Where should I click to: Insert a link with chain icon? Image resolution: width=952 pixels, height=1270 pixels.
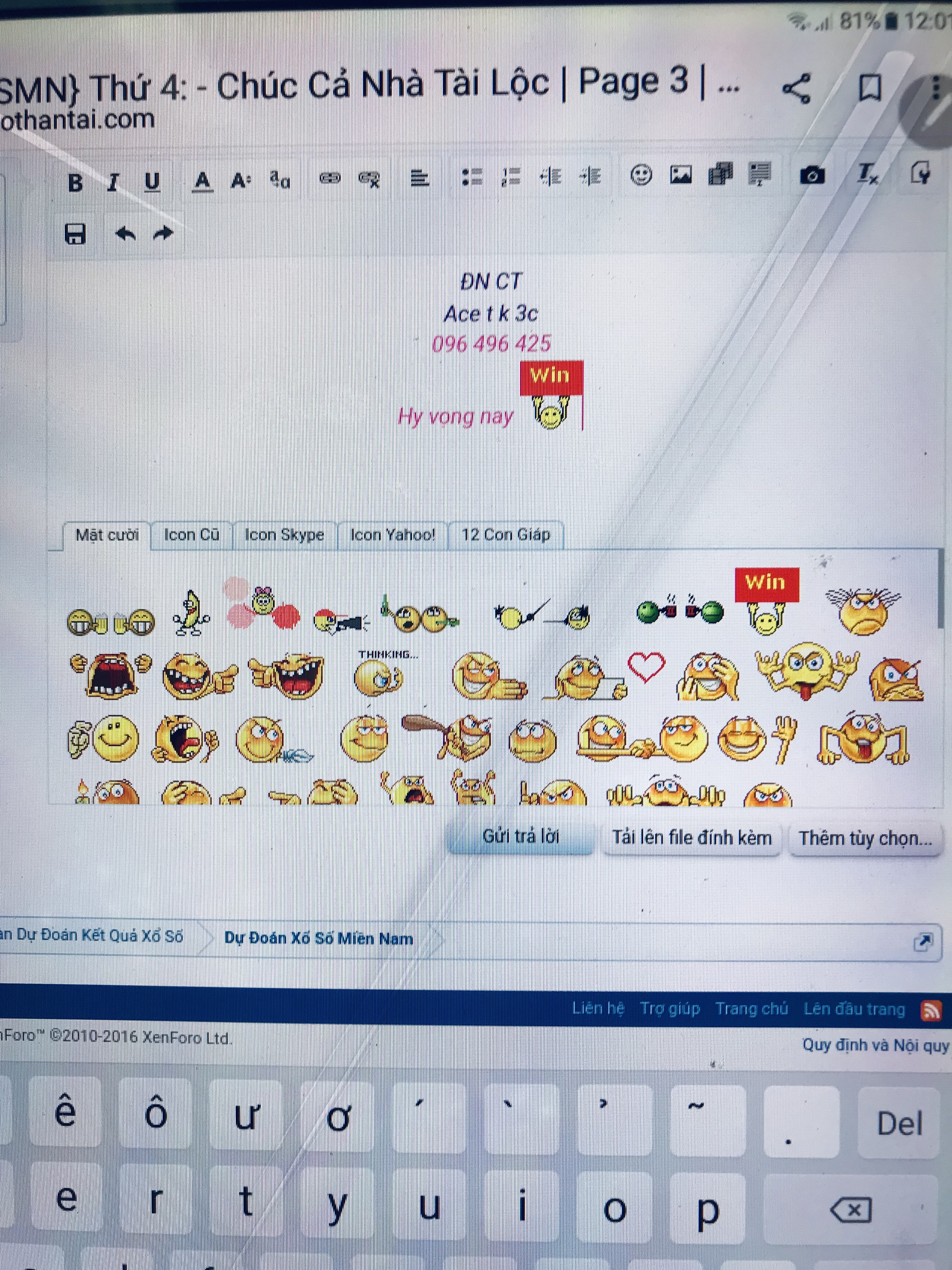(330, 179)
